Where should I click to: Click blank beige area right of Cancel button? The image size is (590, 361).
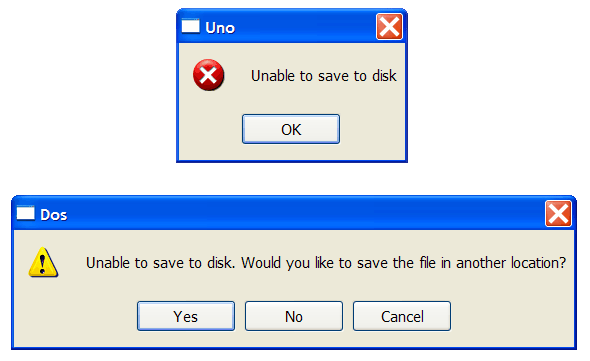point(512,316)
